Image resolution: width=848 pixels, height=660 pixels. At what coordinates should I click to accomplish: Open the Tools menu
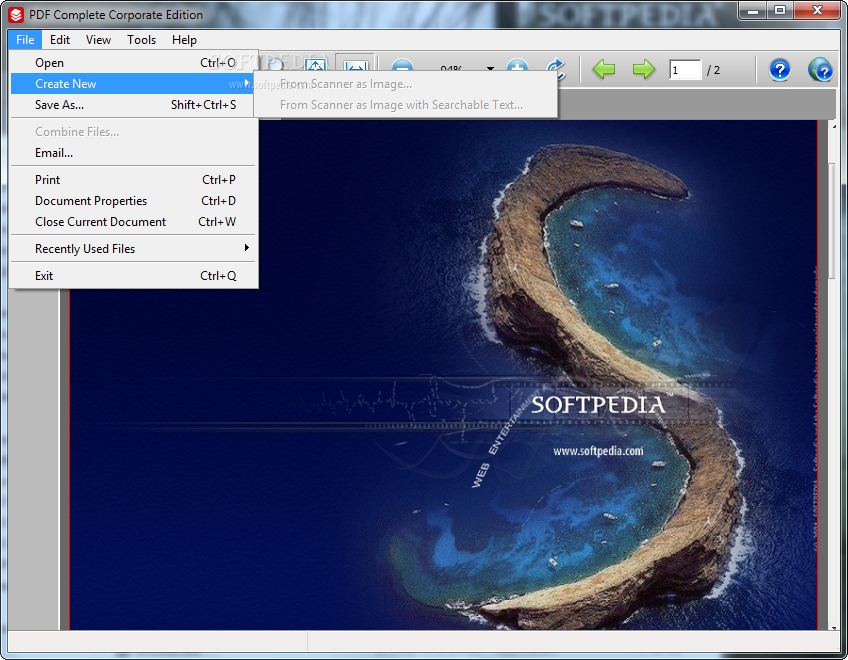coord(141,39)
